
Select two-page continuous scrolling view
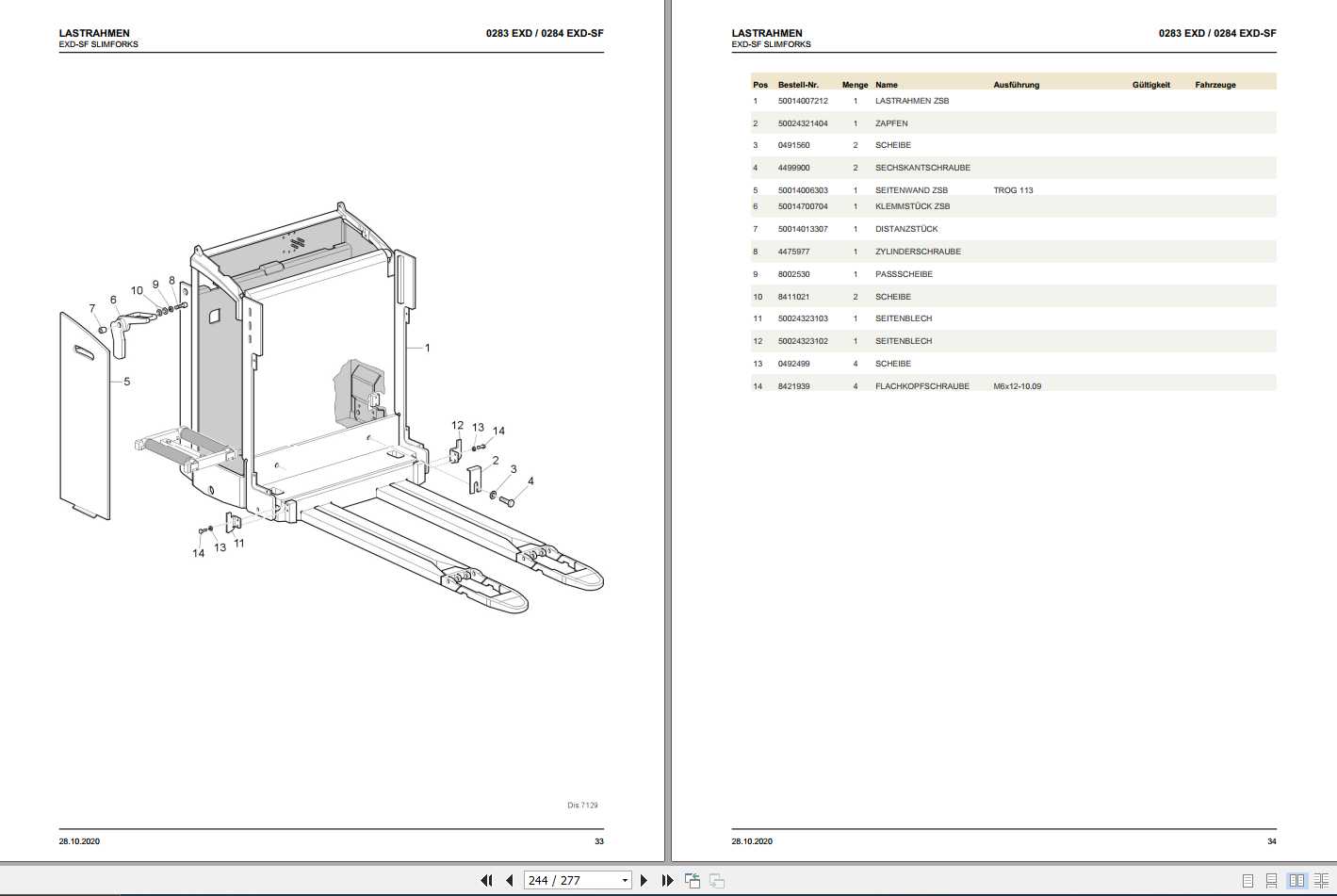(1322, 880)
